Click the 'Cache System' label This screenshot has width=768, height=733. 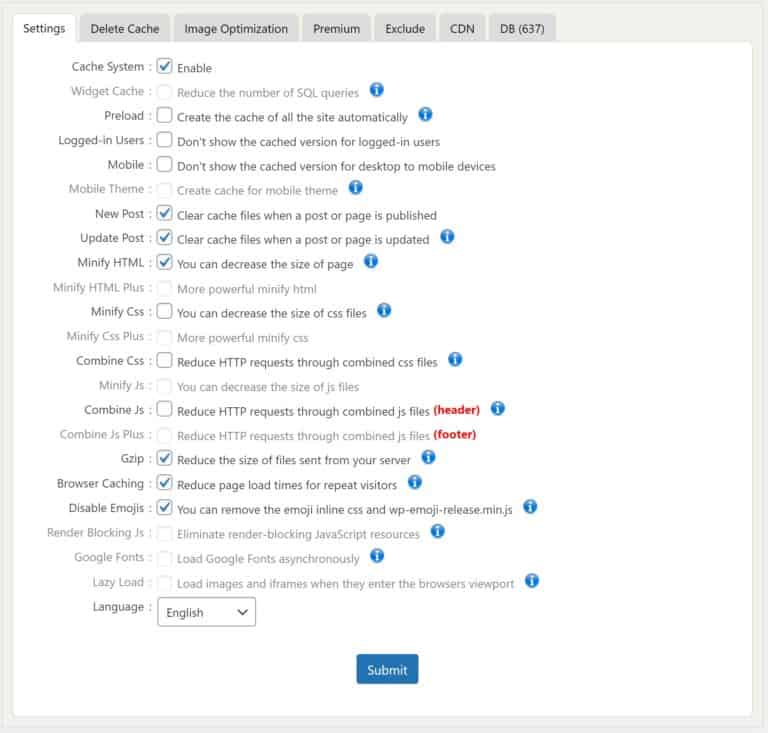108,67
